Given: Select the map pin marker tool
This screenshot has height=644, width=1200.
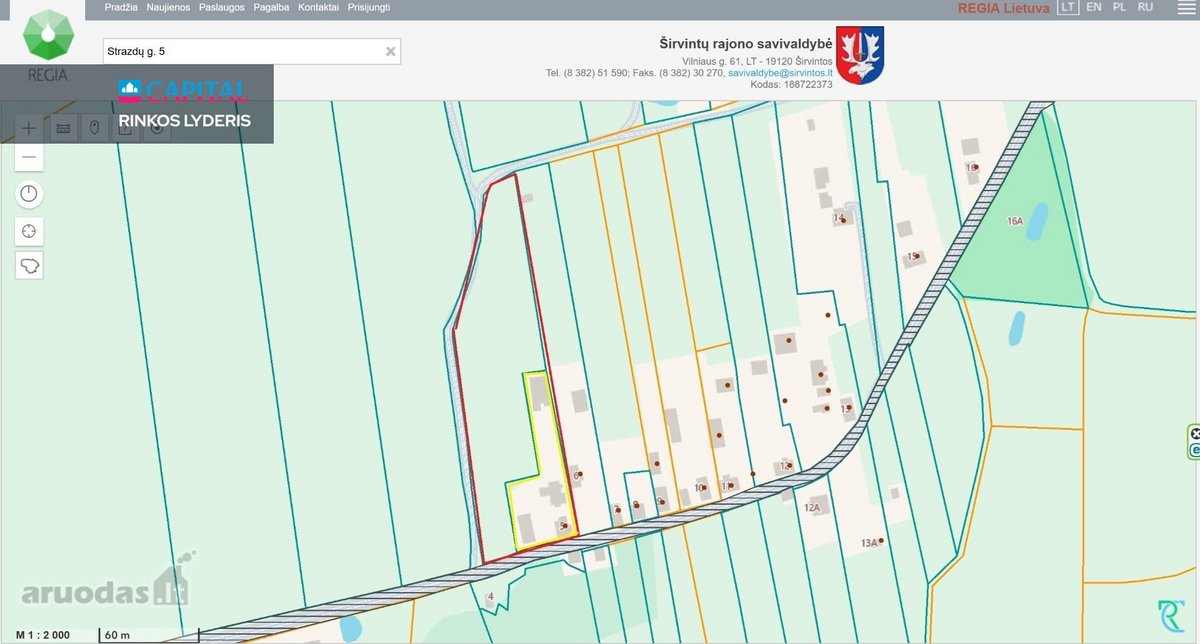Looking at the screenshot, I should tap(94, 128).
